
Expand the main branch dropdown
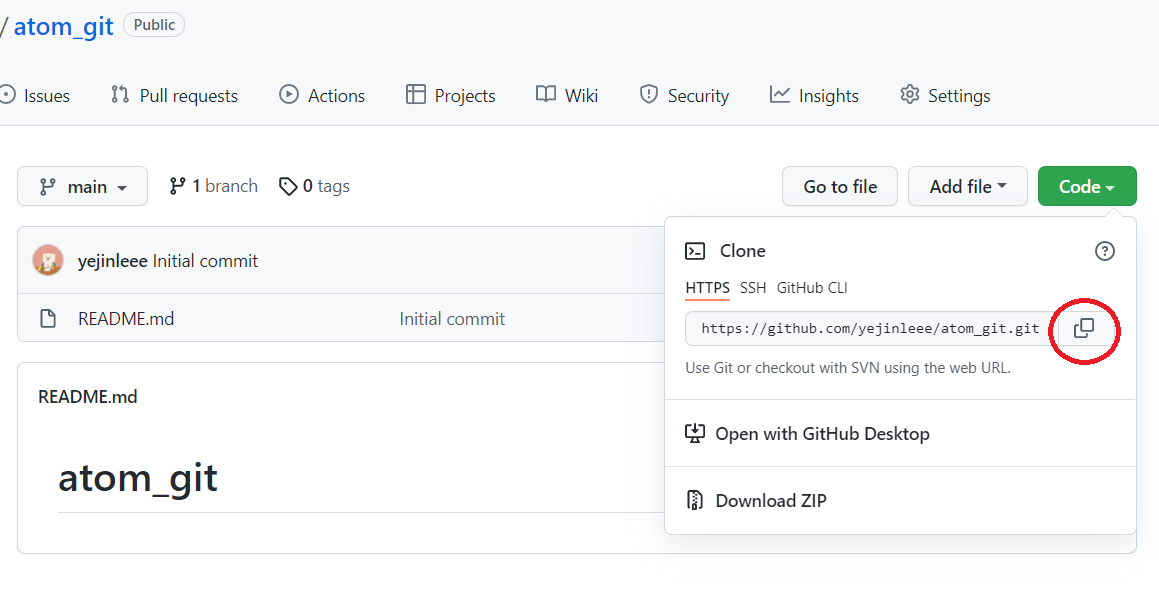(82, 186)
